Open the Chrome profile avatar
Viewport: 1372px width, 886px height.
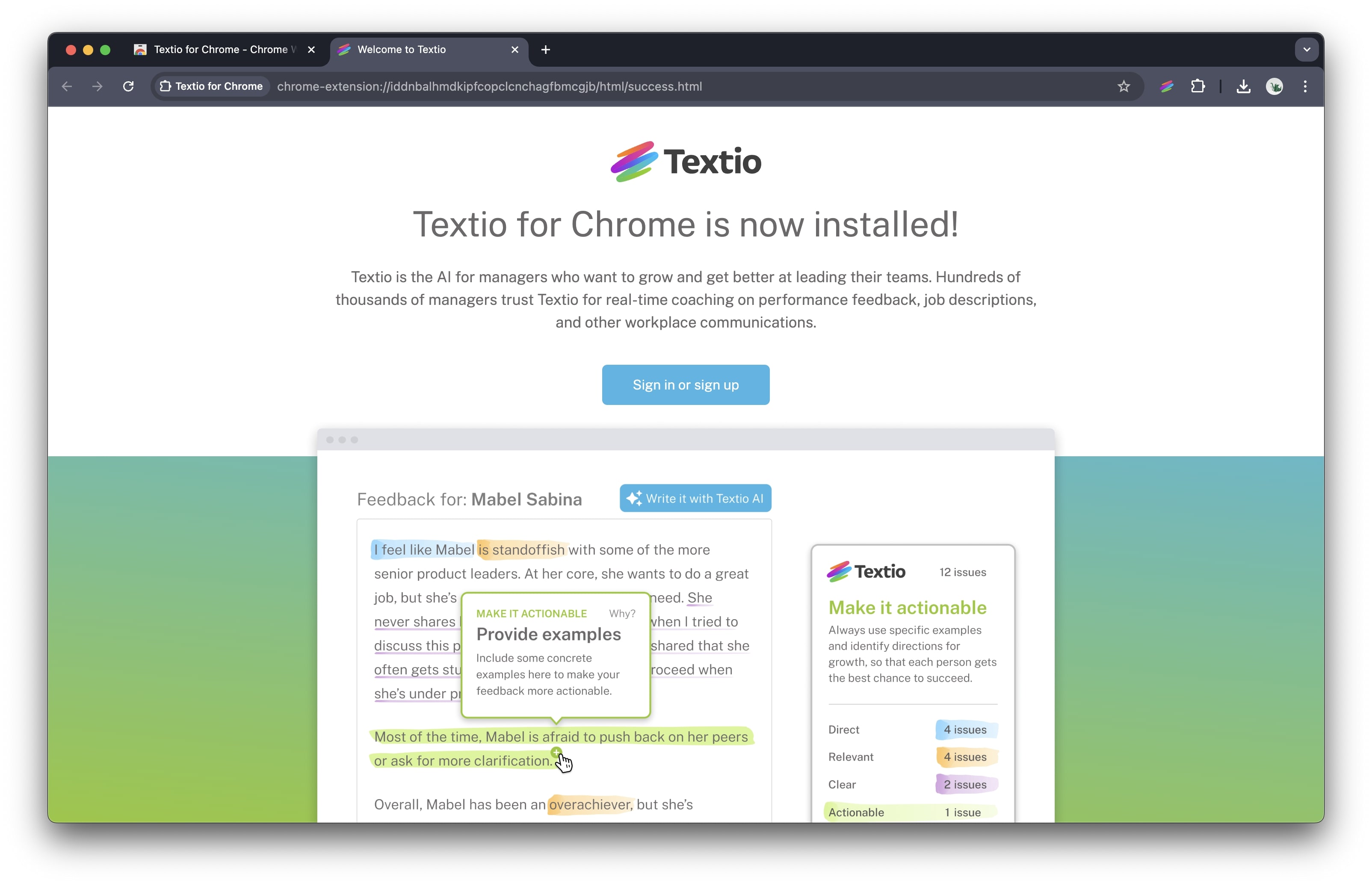1274,86
